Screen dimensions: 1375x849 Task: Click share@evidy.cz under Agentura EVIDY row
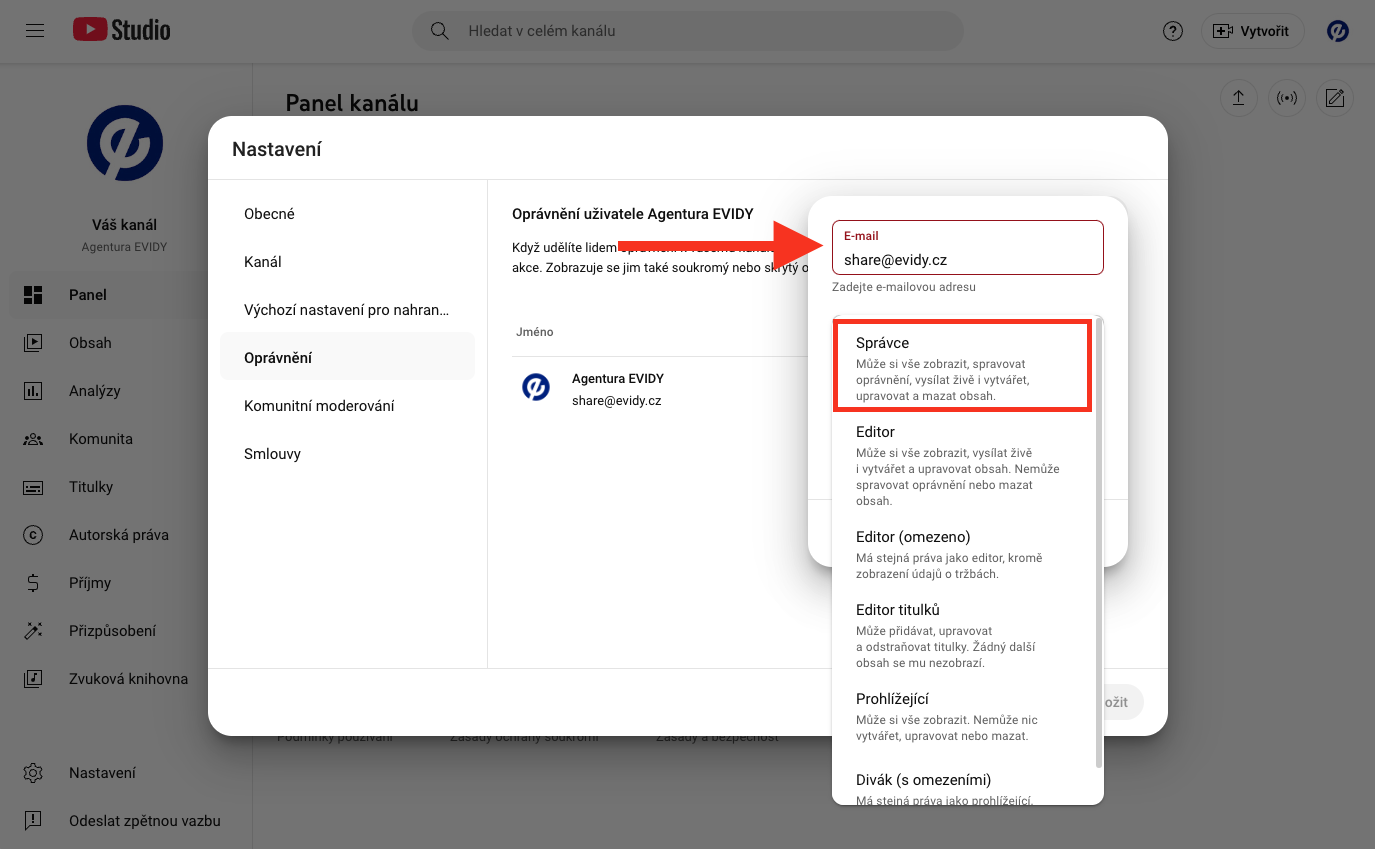(617, 401)
